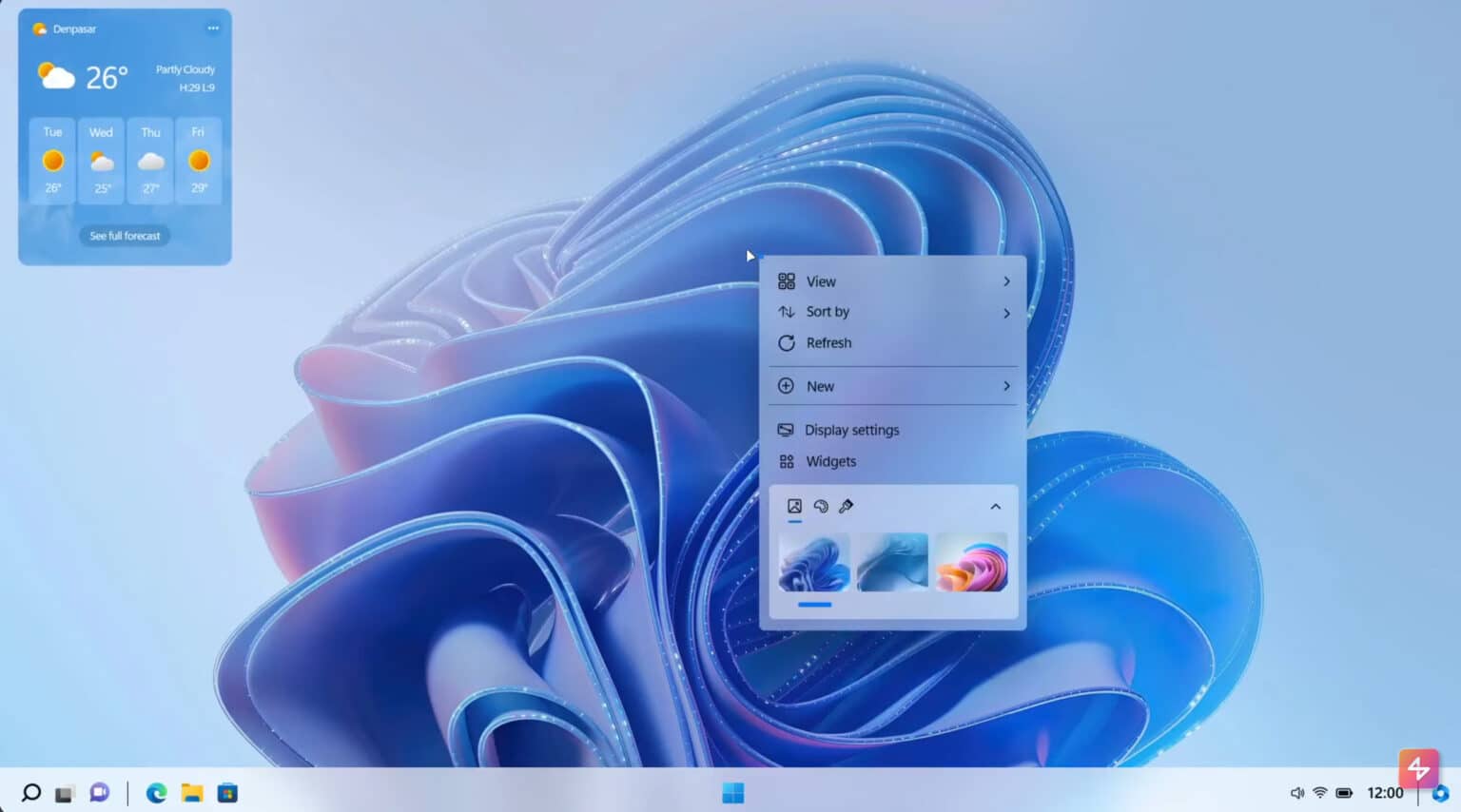Image resolution: width=1461 pixels, height=812 pixels.
Task: Click the Start button
Action: 732,792
